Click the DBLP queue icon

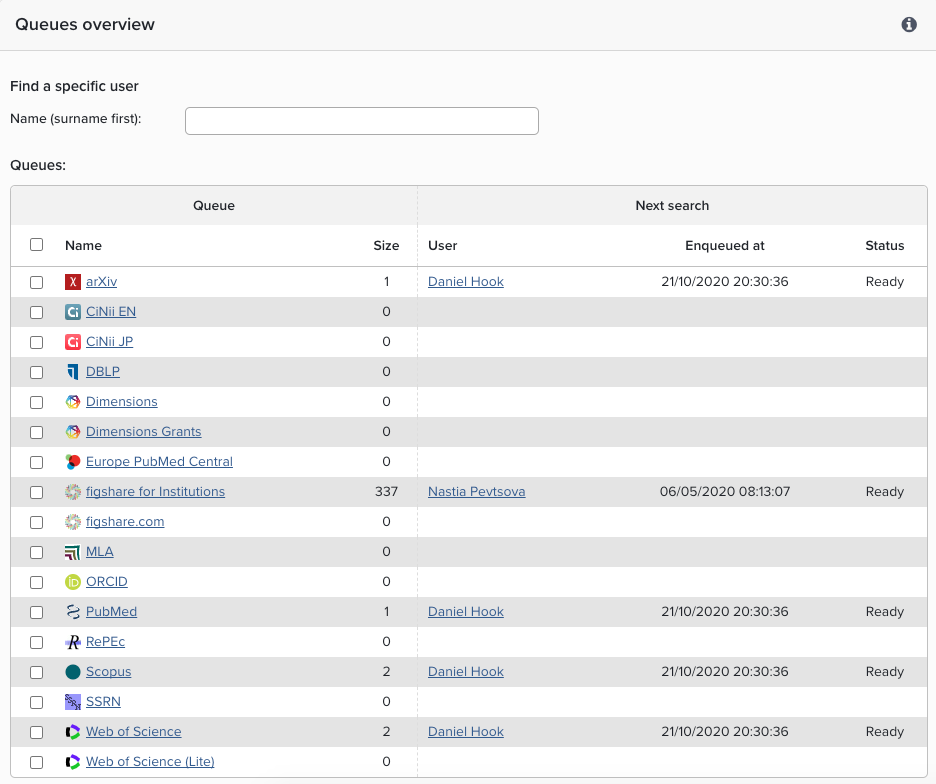click(x=72, y=372)
